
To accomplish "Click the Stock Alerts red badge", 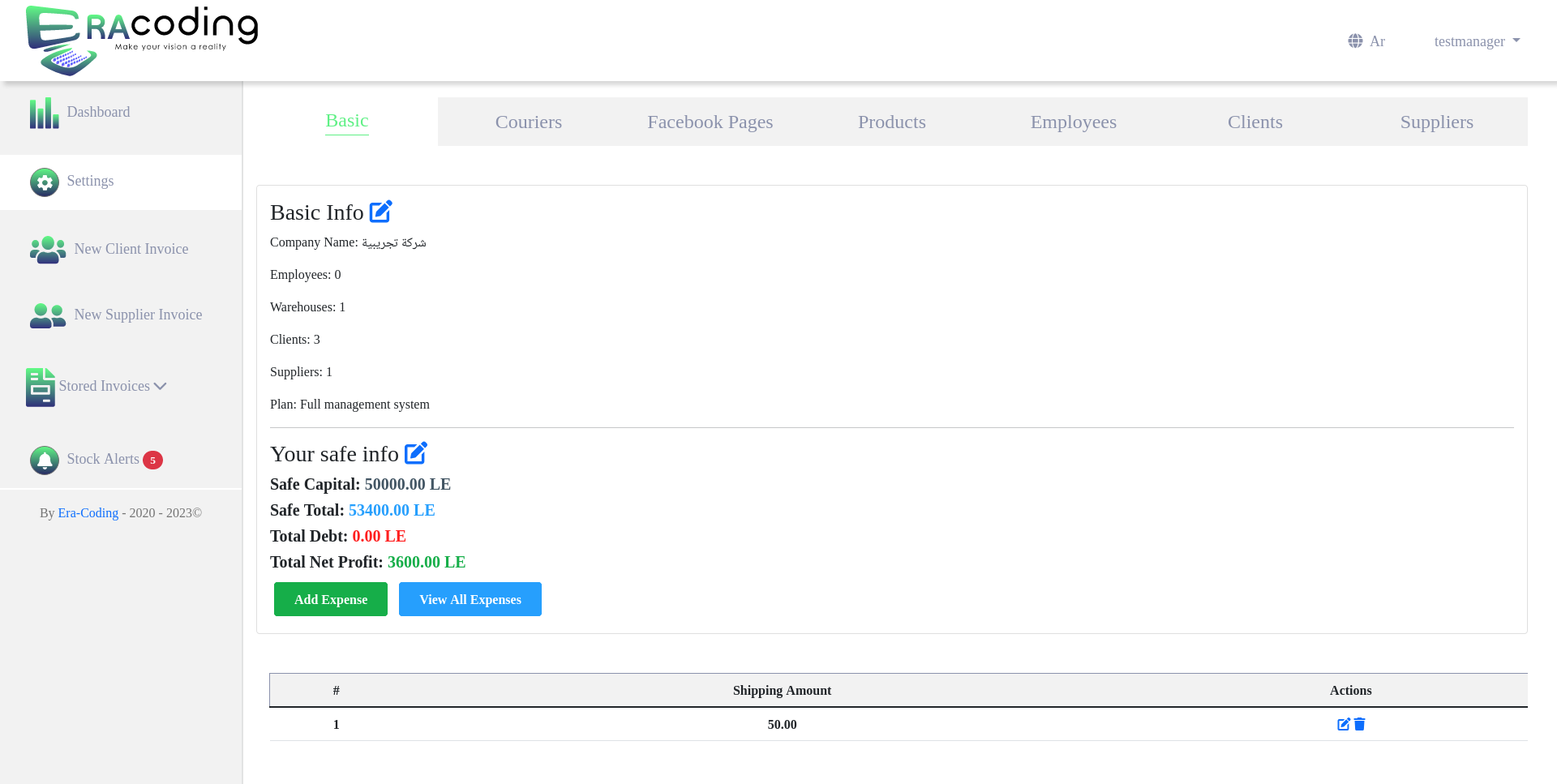I will click(152, 461).
